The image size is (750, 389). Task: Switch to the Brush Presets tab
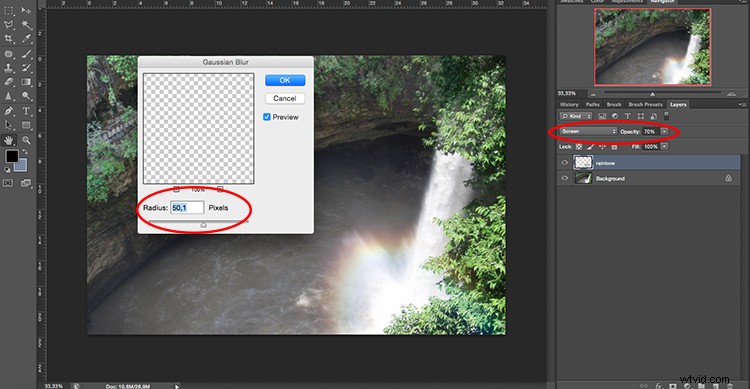(645, 104)
